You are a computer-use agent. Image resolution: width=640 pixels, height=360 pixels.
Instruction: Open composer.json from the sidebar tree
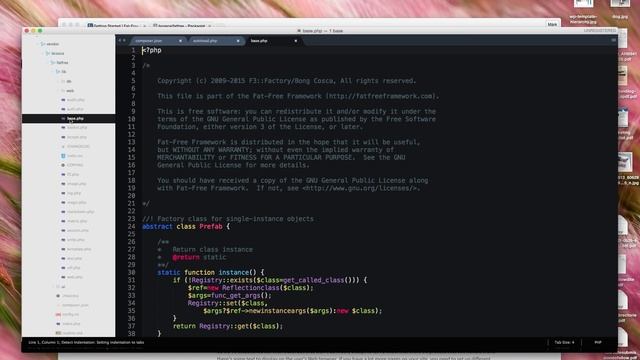pyautogui.click(x=75, y=305)
